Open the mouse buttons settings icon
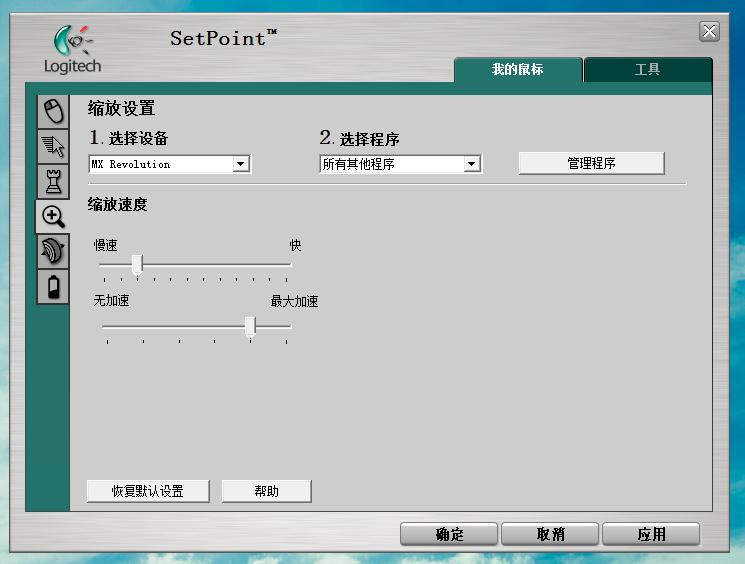 tap(53, 111)
